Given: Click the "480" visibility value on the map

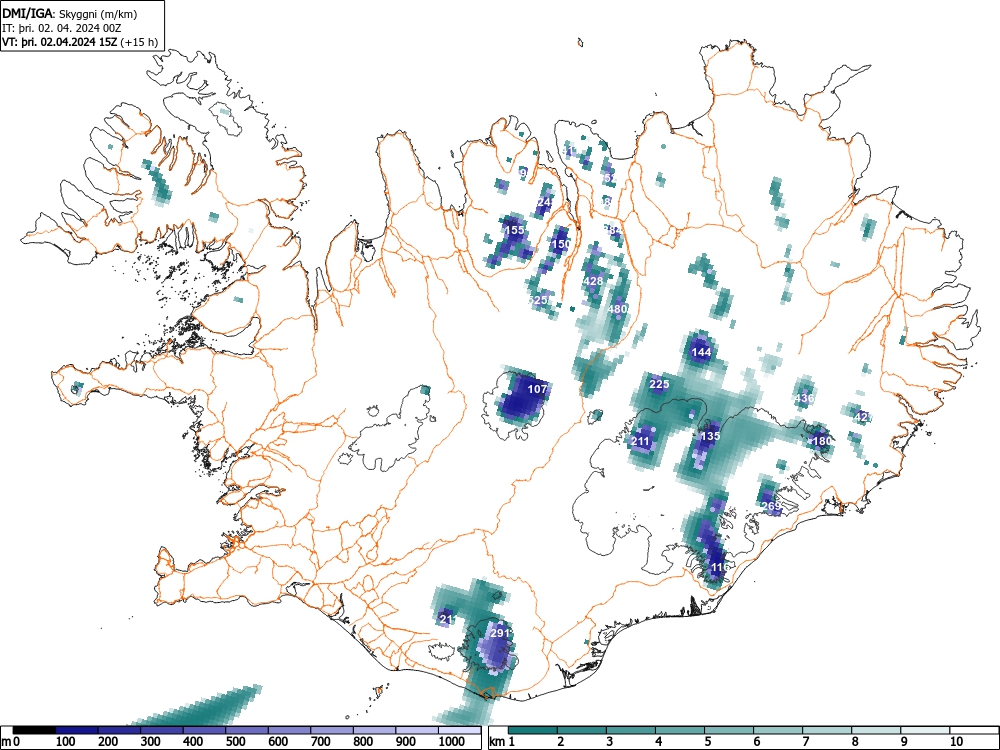Looking at the screenshot, I should click(618, 309).
